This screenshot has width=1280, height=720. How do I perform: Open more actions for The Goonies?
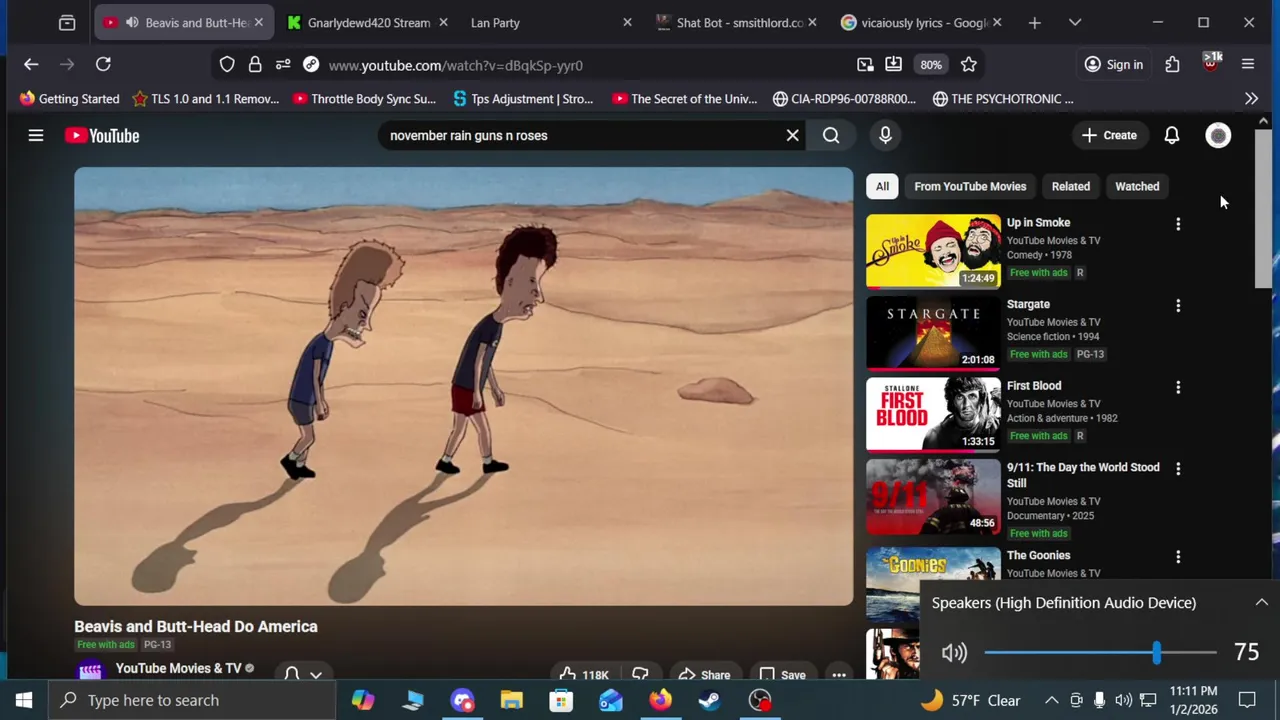click(x=1178, y=556)
